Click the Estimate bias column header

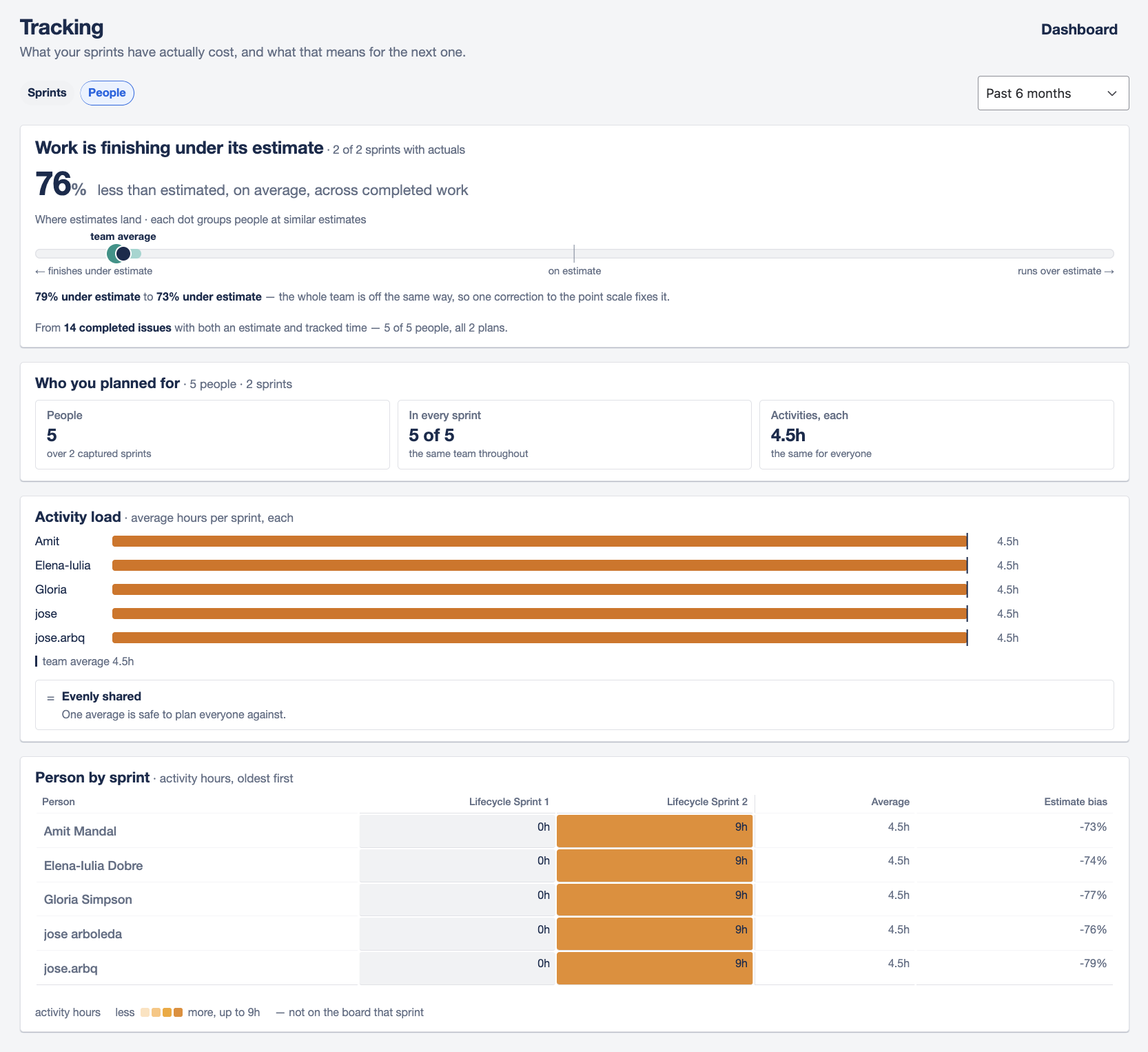tap(1076, 802)
